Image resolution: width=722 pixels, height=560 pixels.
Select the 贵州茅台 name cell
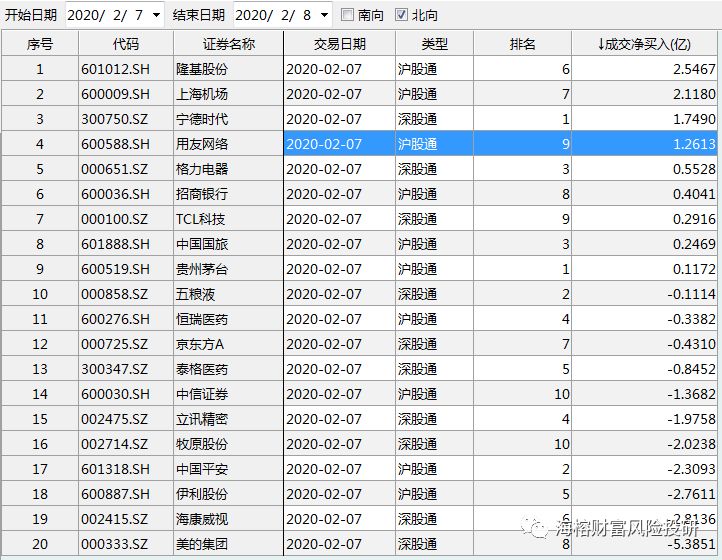[x=228, y=268]
